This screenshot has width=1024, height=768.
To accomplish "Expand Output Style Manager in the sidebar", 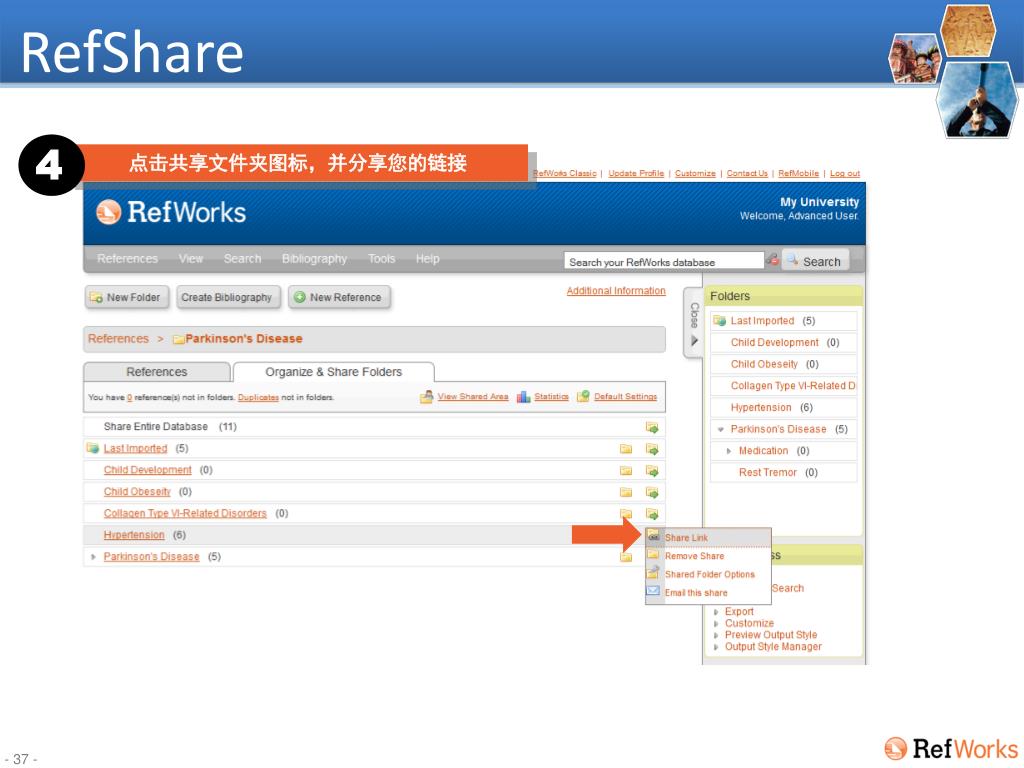I will [x=716, y=647].
